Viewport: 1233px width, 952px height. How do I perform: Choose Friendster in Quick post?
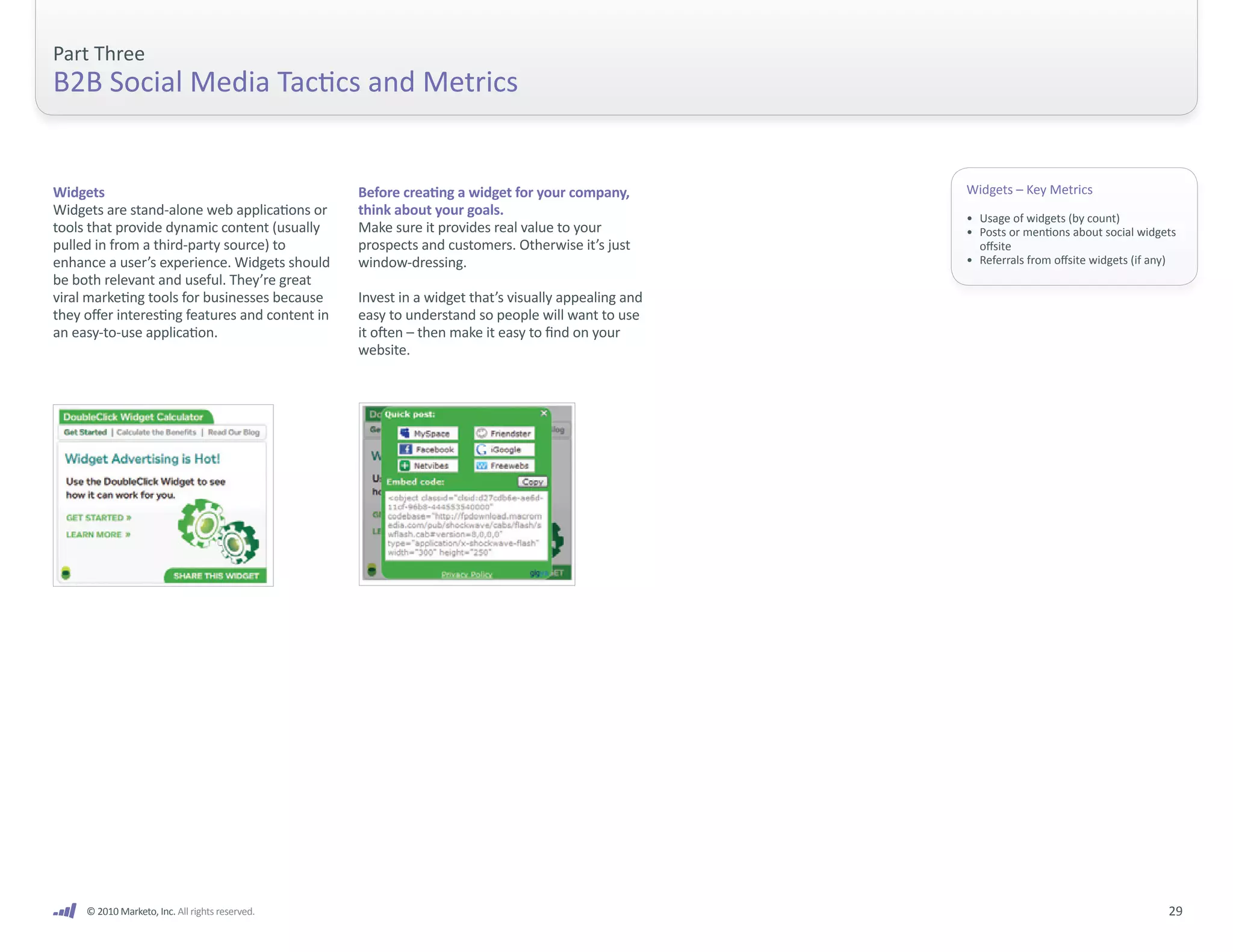(504, 433)
